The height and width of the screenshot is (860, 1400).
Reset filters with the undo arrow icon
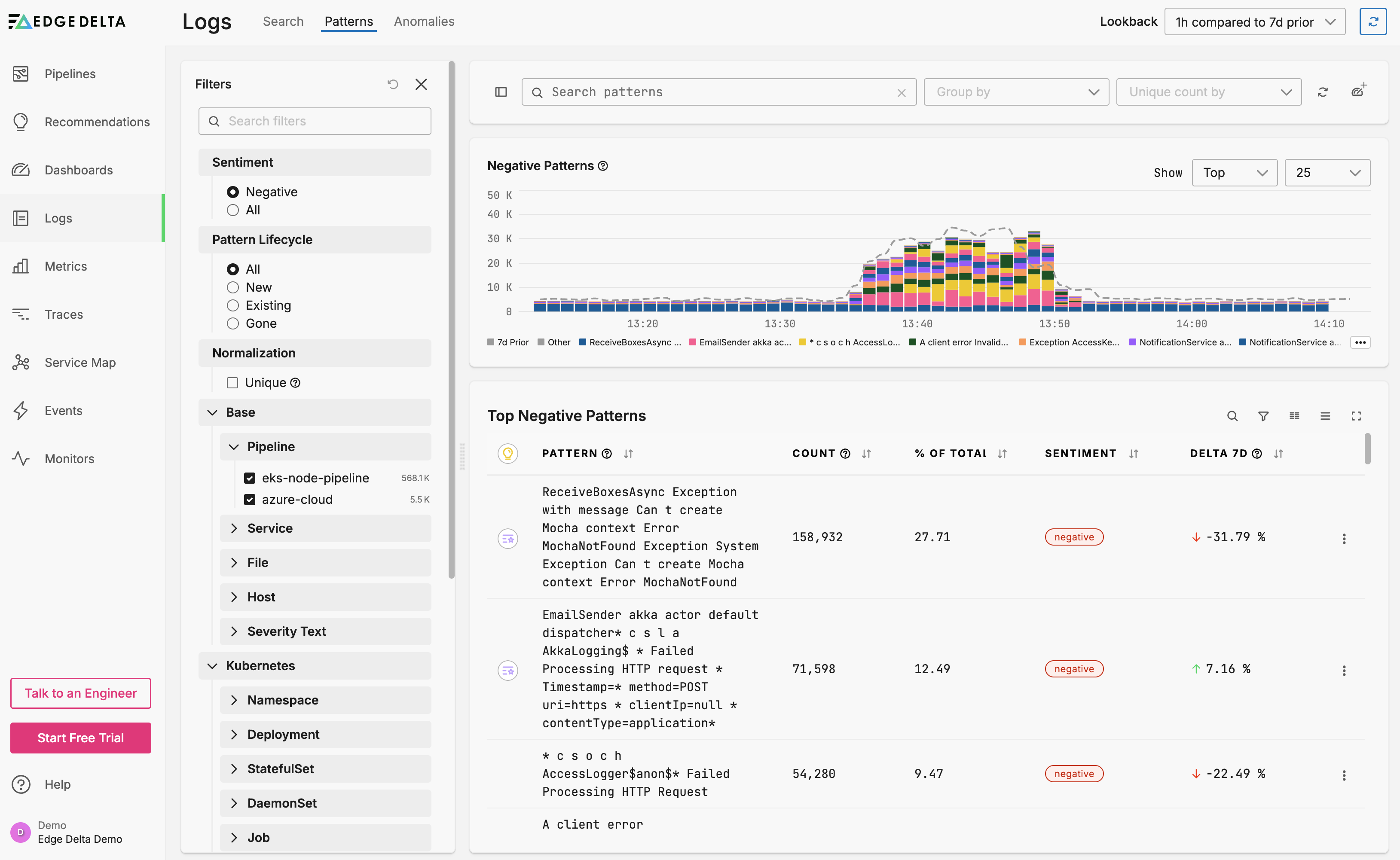(x=392, y=84)
